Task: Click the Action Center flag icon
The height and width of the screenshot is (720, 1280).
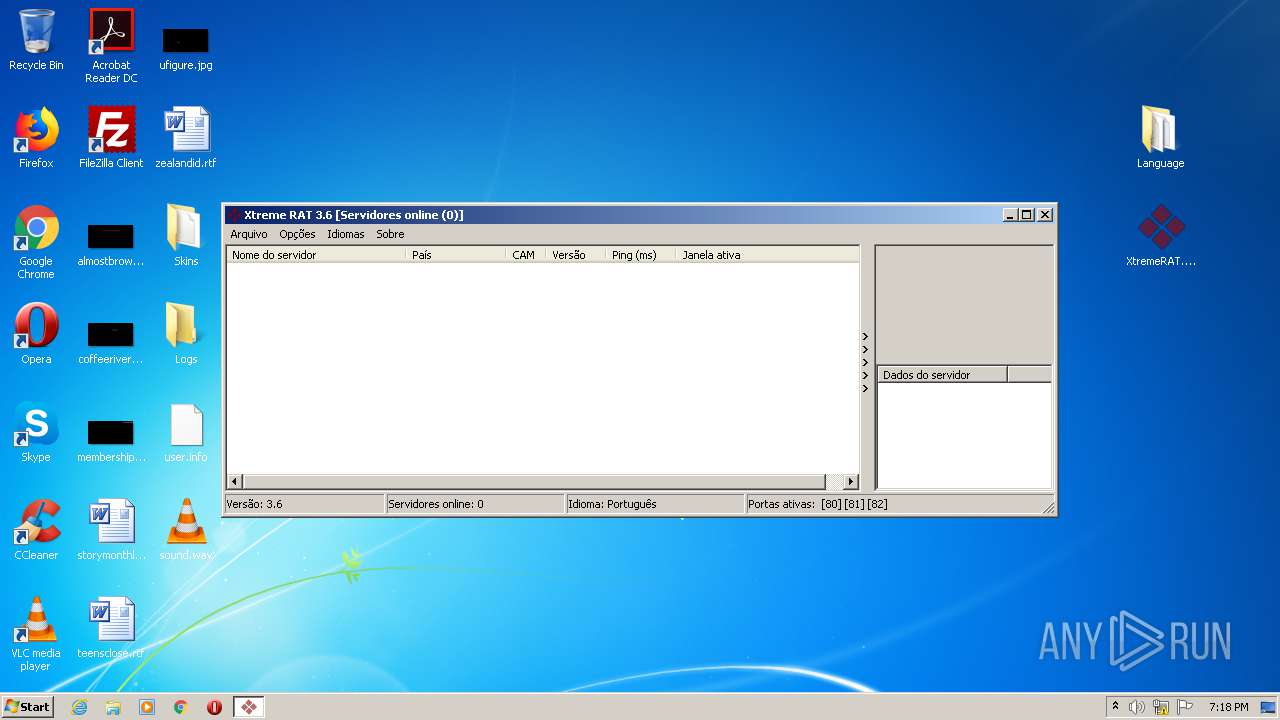Action: [1185, 707]
